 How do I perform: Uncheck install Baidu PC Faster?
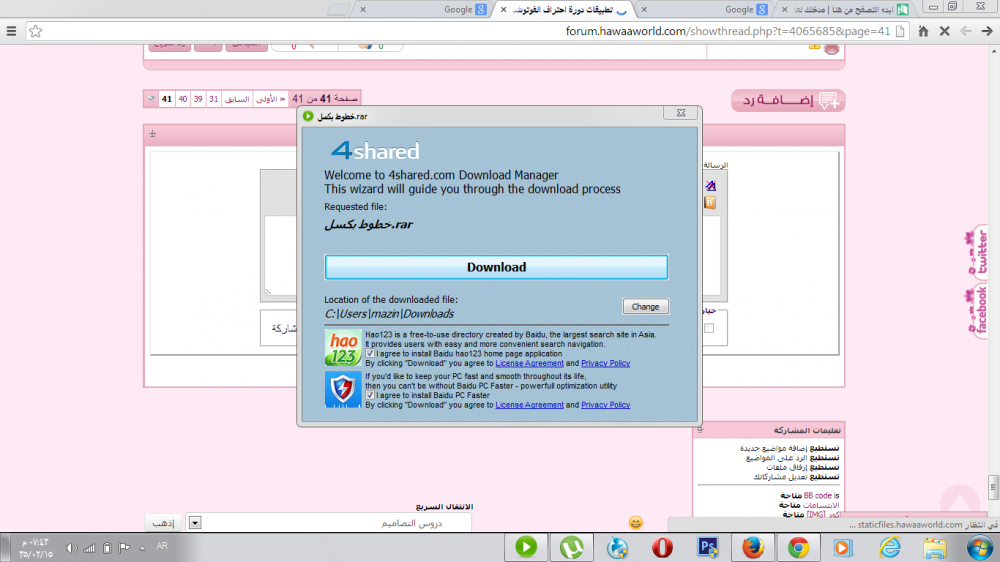pos(371,395)
